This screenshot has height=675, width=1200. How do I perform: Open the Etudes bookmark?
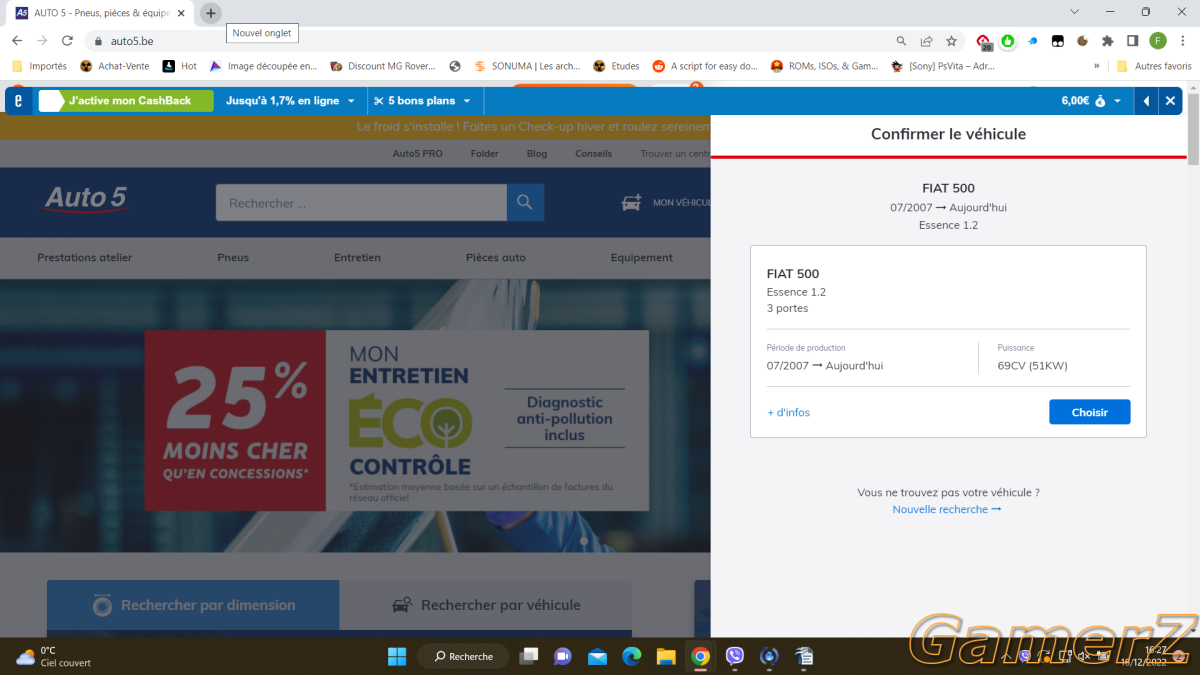click(x=616, y=66)
